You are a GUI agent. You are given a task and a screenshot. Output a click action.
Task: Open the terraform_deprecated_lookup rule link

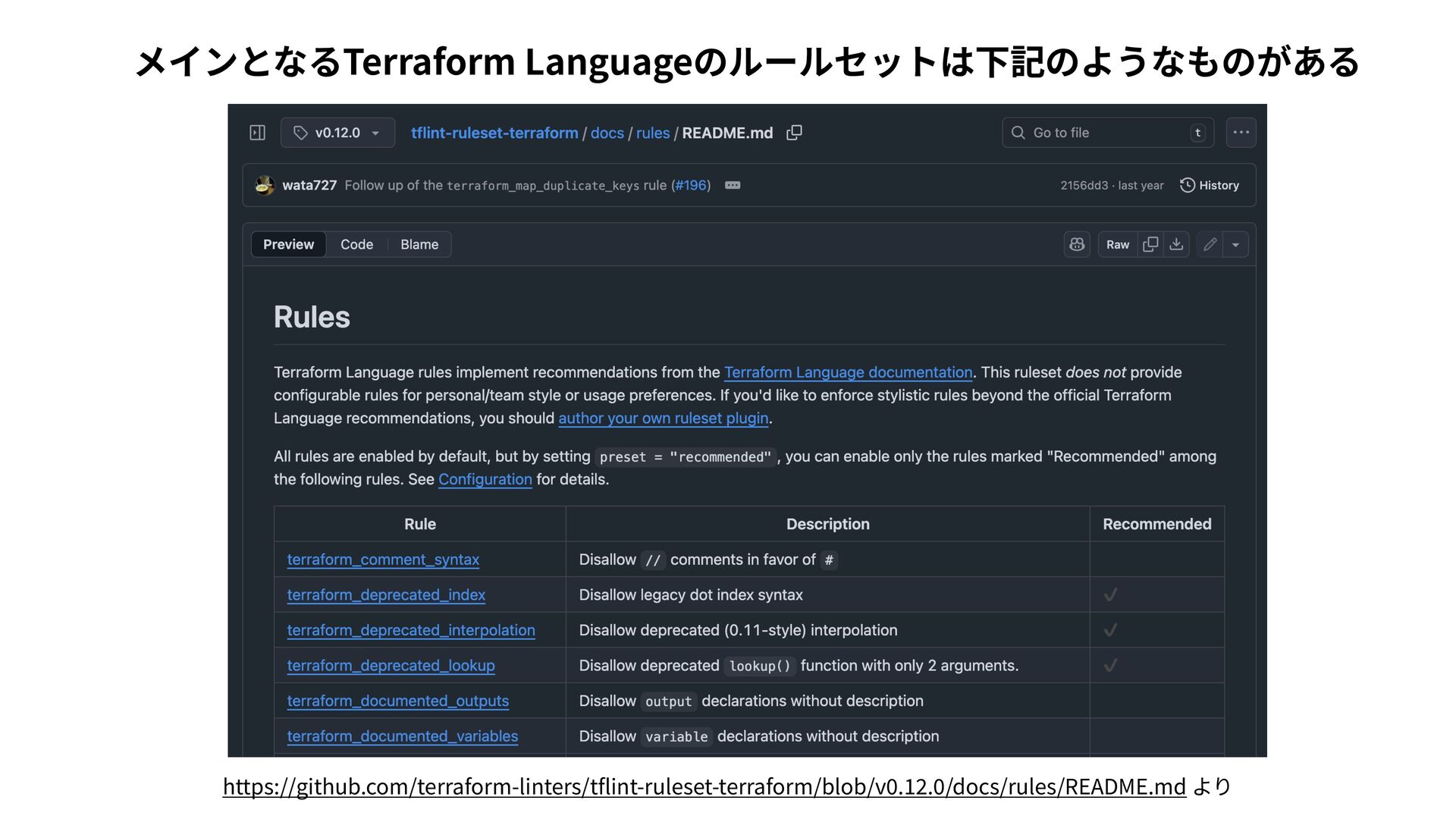[391, 665]
